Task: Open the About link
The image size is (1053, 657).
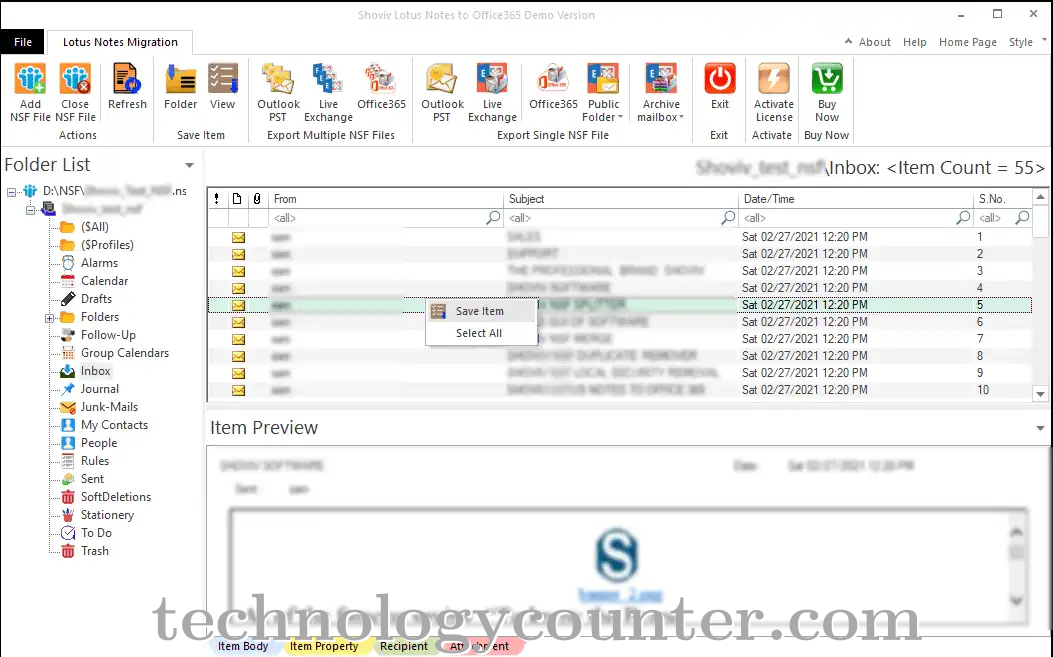Action: click(x=874, y=42)
